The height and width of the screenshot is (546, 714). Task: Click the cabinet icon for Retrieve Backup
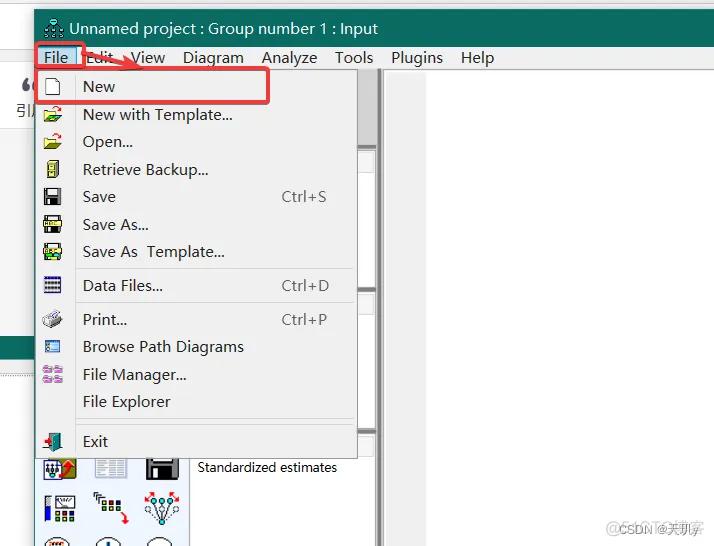pos(53,169)
